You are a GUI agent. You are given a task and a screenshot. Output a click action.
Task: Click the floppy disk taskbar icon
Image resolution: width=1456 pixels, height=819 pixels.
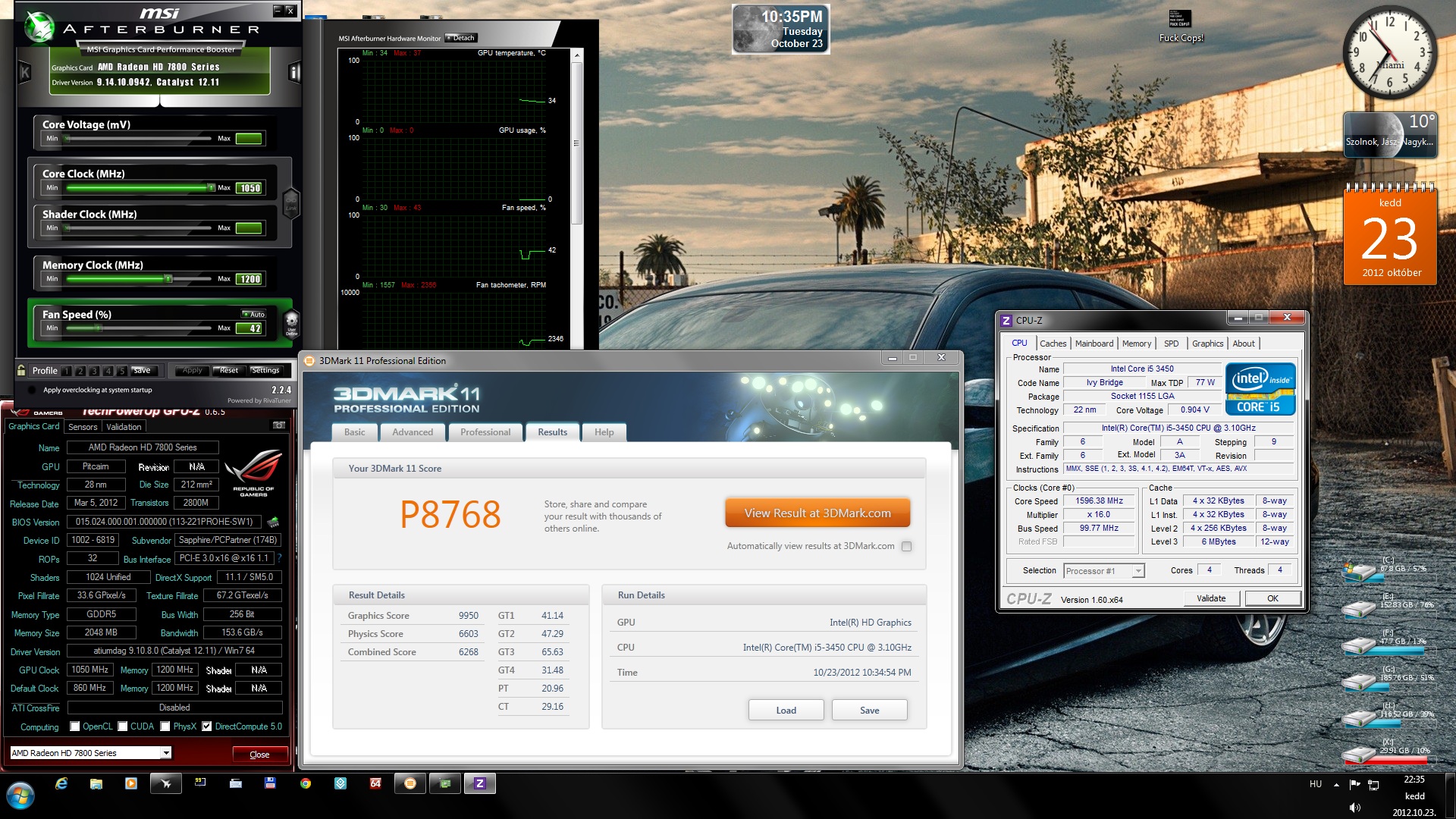270,783
